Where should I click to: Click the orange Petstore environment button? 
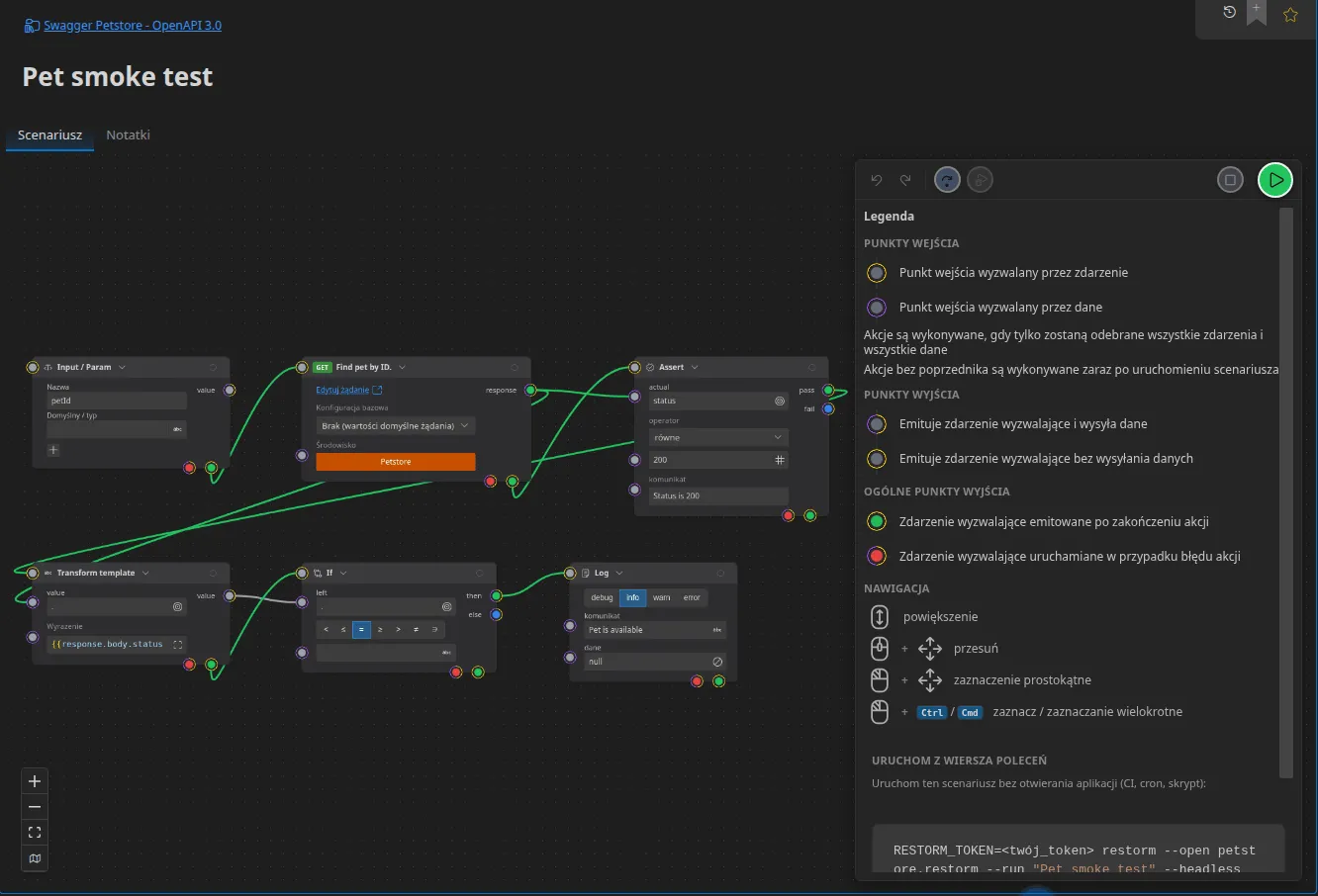click(x=396, y=462)
